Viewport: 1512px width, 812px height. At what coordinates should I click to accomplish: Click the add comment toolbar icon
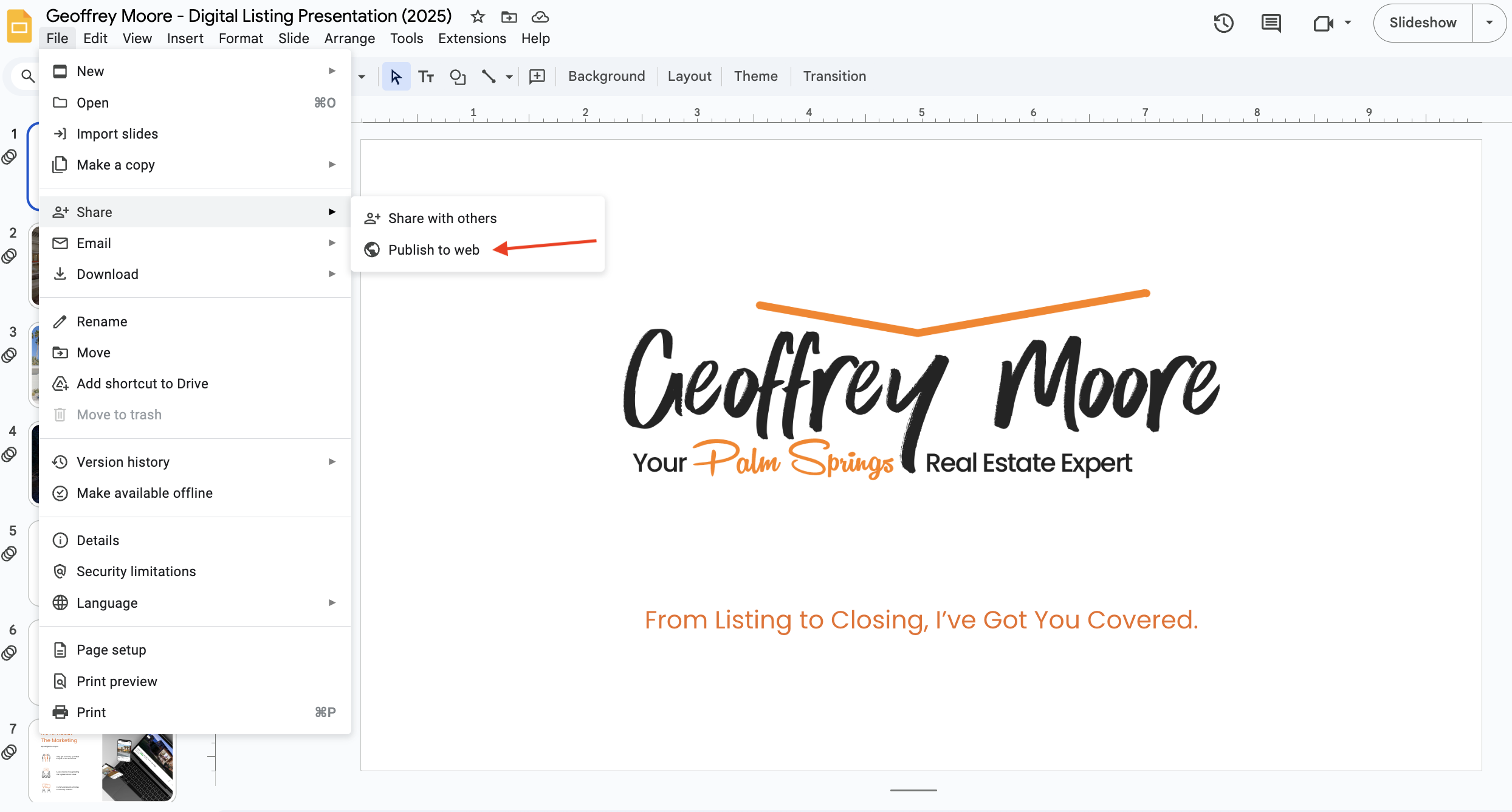click(537, 77)
